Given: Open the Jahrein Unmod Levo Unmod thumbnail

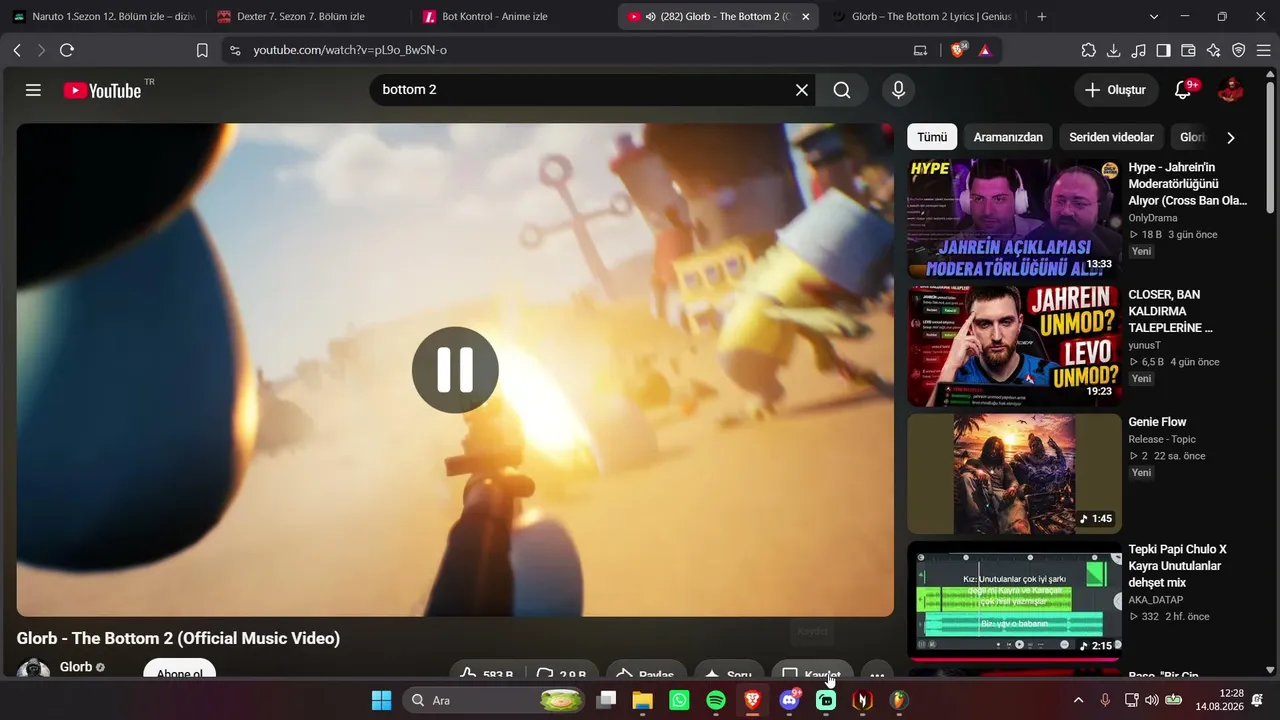Looking at the screenshot, I should pyautogui.click(x=1014, y=346).
